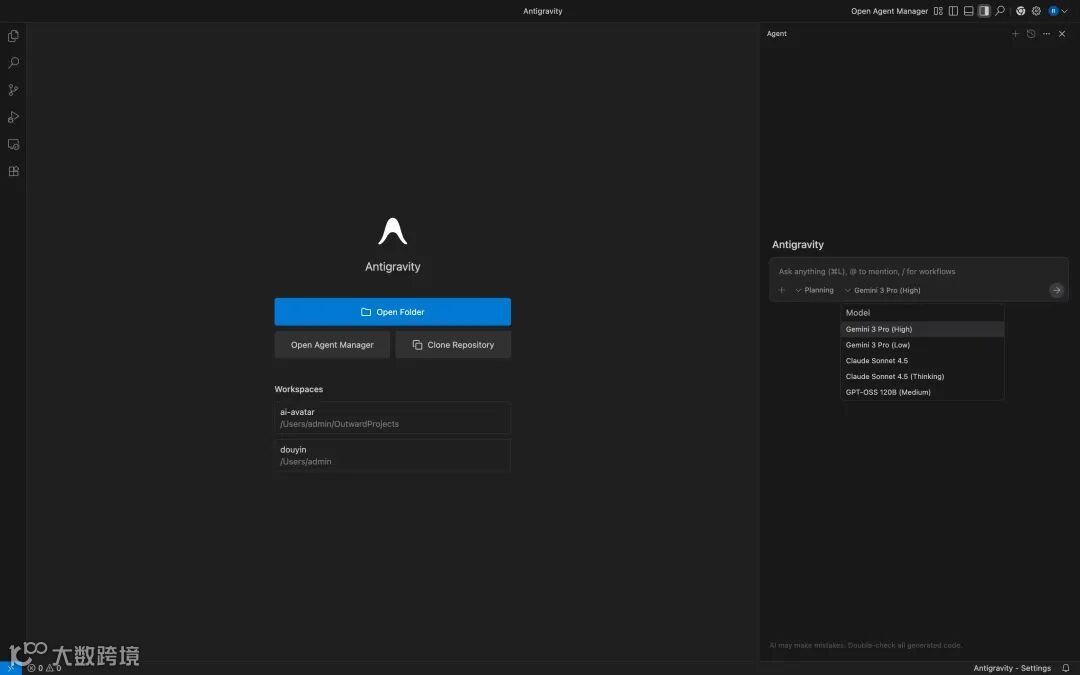This screenshot has width=1080, height=675.
Task: Select Gemini 3 Pro (High) model
Action: click(x=922, y=329)
